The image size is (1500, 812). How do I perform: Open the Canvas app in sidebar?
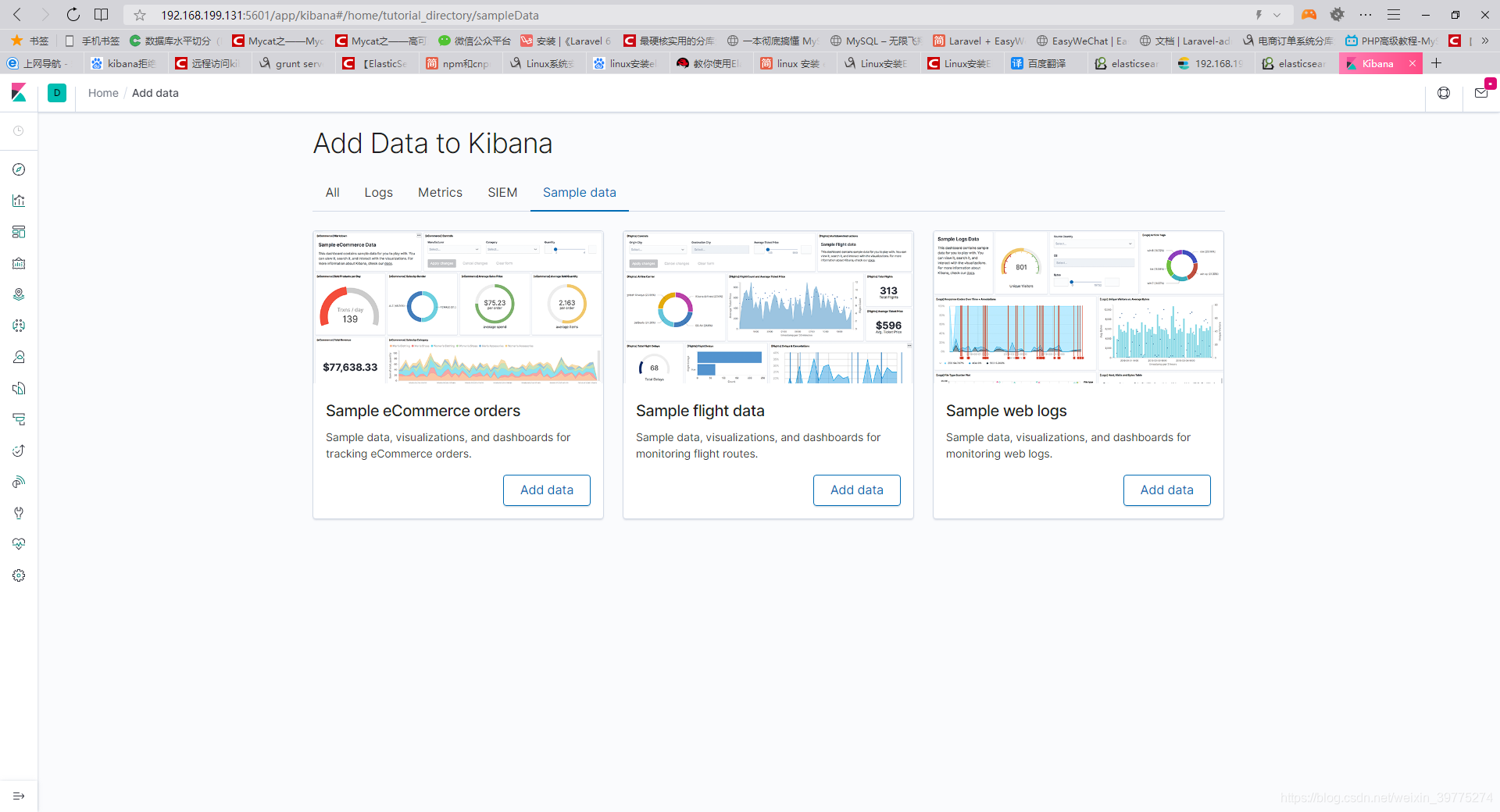[19, 263]
